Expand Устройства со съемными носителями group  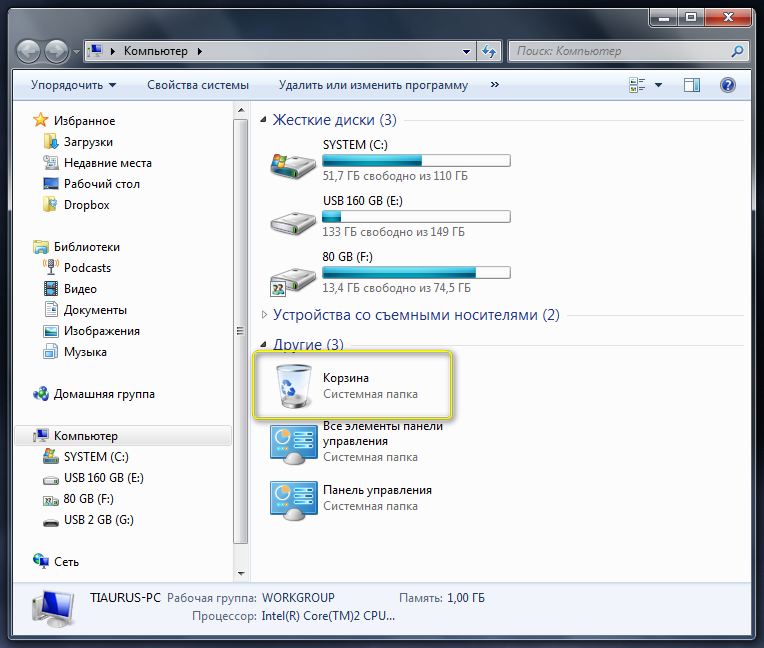264,315
